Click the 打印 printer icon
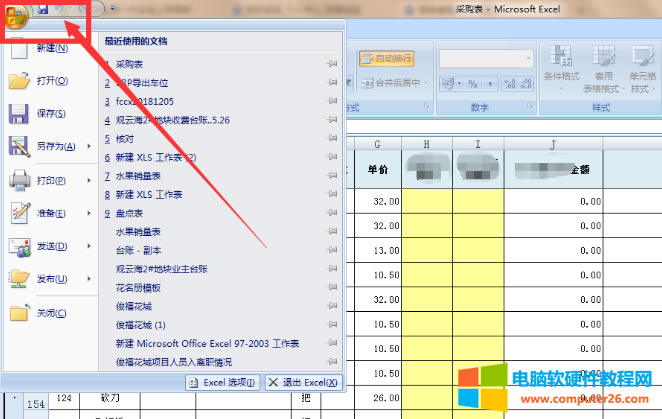Image resolution: width=662 pixels, height=419 pixels. click(x=19, y=181)
